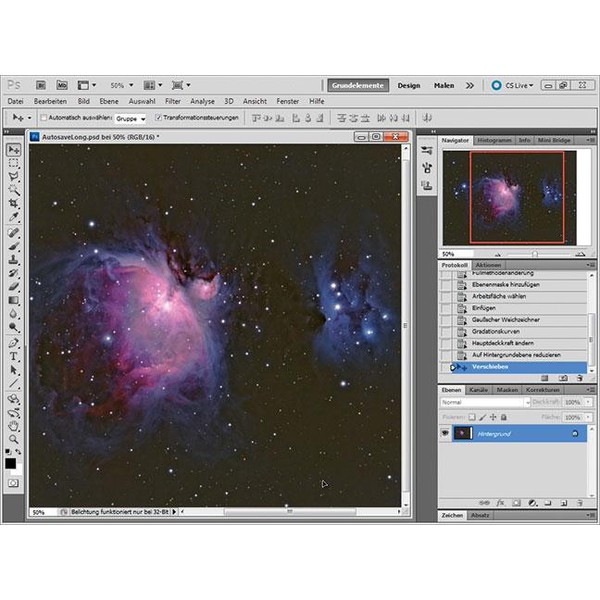Select the Lasso tool

tap(14, 176)
